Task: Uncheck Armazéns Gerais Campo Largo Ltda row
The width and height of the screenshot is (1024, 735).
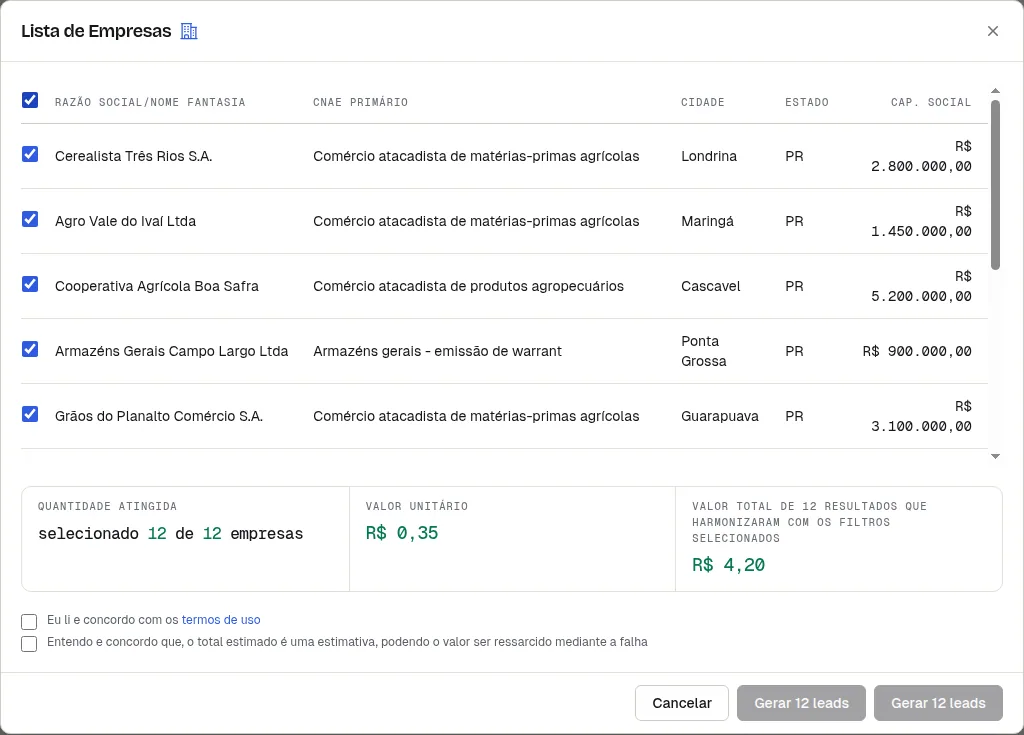Action: [x=30, y=349]
